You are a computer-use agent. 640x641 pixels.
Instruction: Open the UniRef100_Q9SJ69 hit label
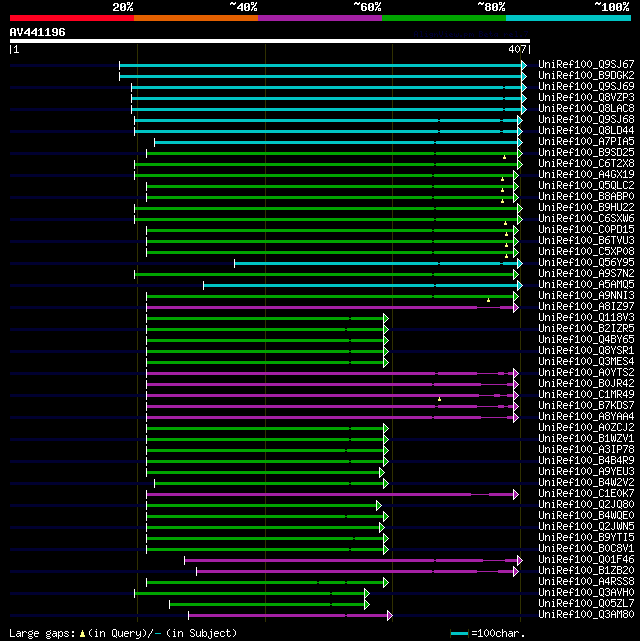pos(586,87)
